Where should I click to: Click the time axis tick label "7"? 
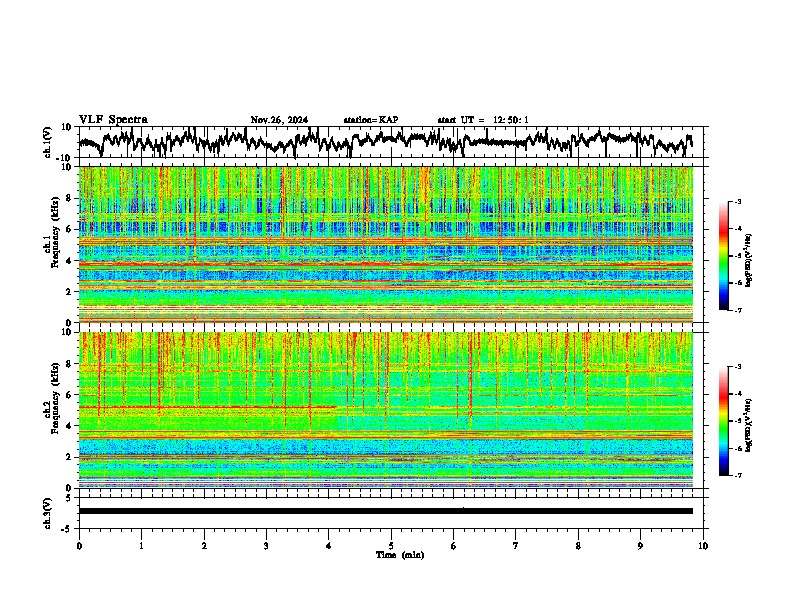pyautogui.click(x=516, y=546)
